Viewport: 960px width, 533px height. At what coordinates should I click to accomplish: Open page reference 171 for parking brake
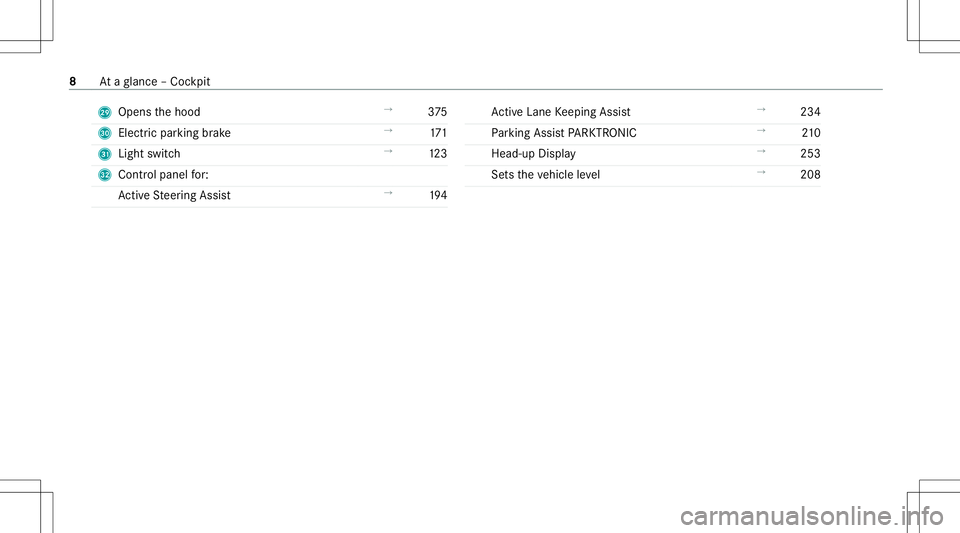click(438, 133)
